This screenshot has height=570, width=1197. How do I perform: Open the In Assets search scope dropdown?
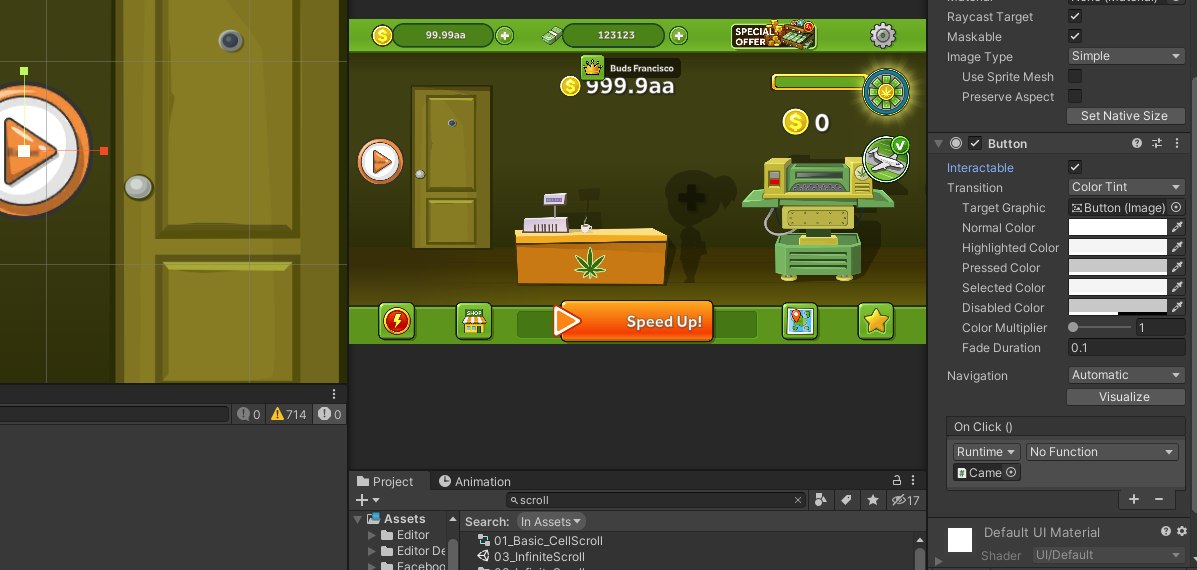click(x=551, y=522)
